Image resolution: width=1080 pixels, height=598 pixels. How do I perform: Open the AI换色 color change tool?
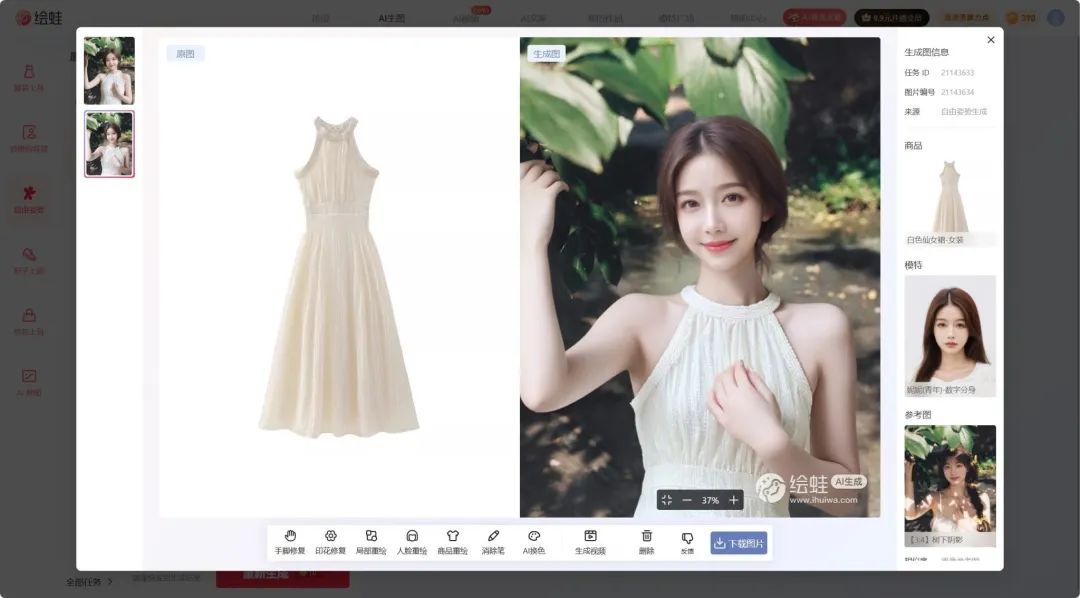pyautogui.click(x=534, y=542)
